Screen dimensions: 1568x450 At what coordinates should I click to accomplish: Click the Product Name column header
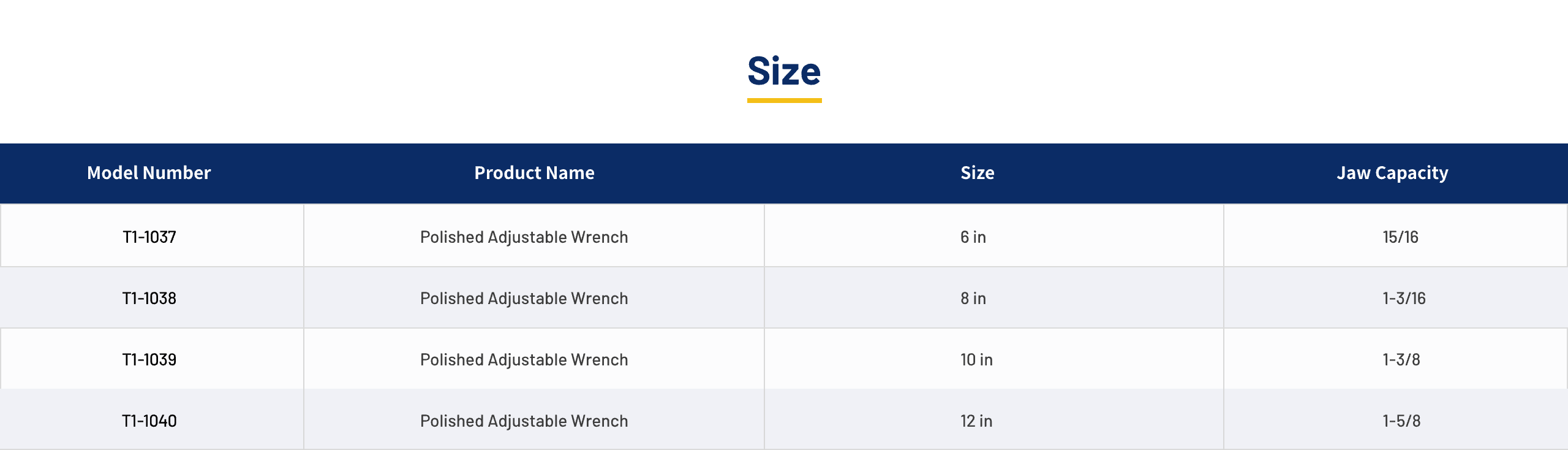(534, 173)
